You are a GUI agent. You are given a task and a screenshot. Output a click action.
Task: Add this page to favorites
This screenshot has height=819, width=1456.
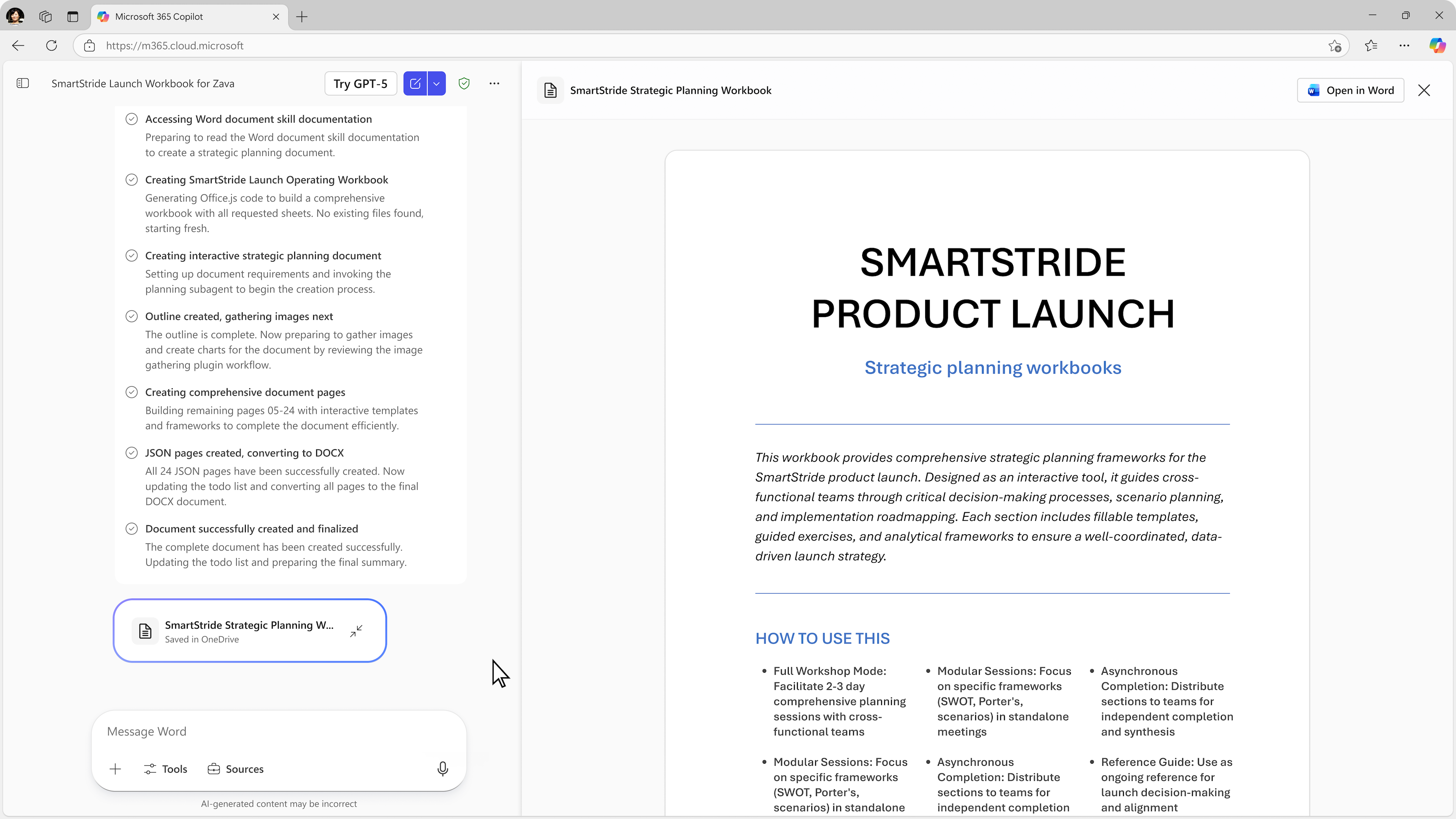[1335, 46]
